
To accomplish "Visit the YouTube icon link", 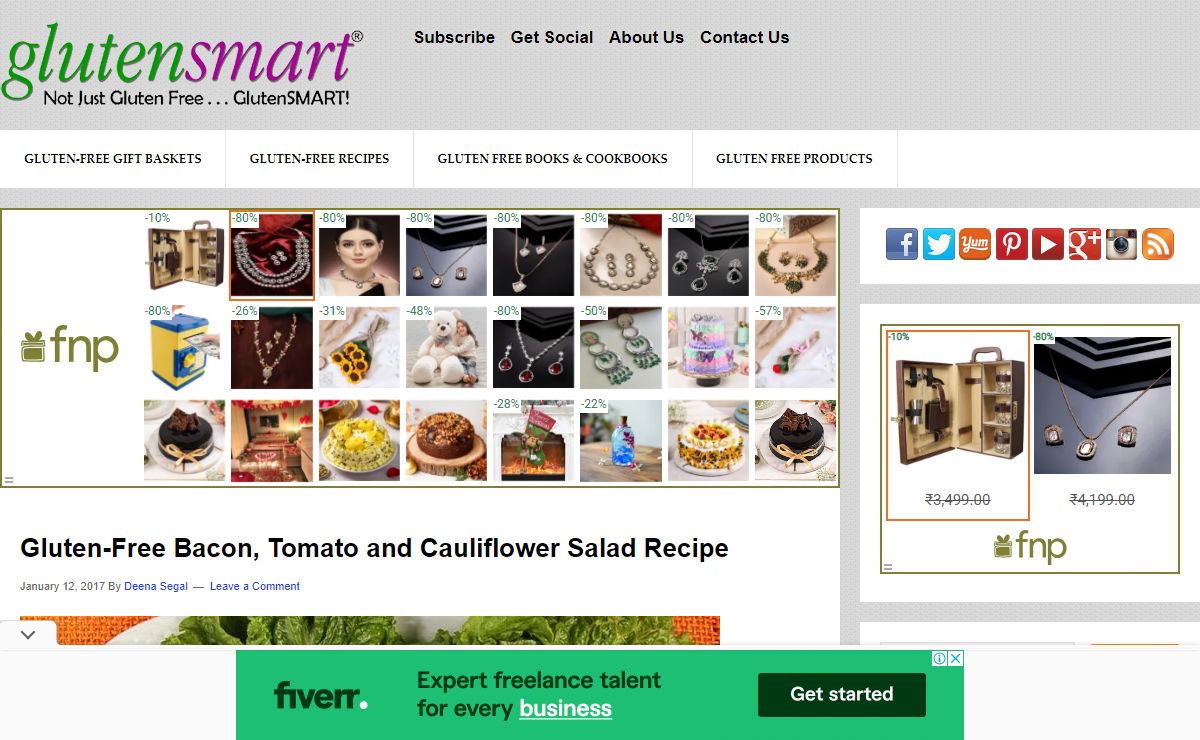I will 1048,244.
